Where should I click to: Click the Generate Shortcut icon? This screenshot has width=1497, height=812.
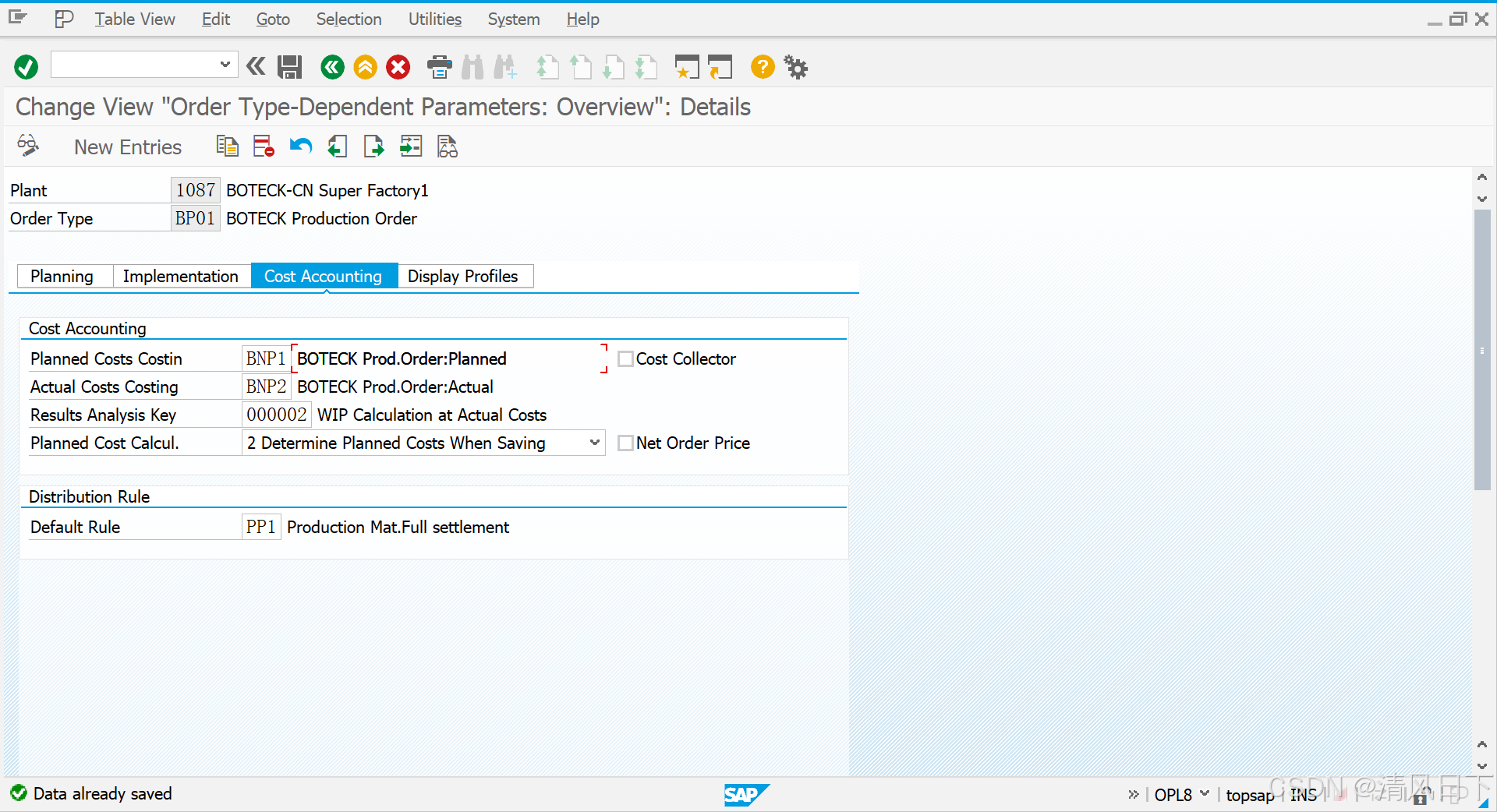(720, 67)
